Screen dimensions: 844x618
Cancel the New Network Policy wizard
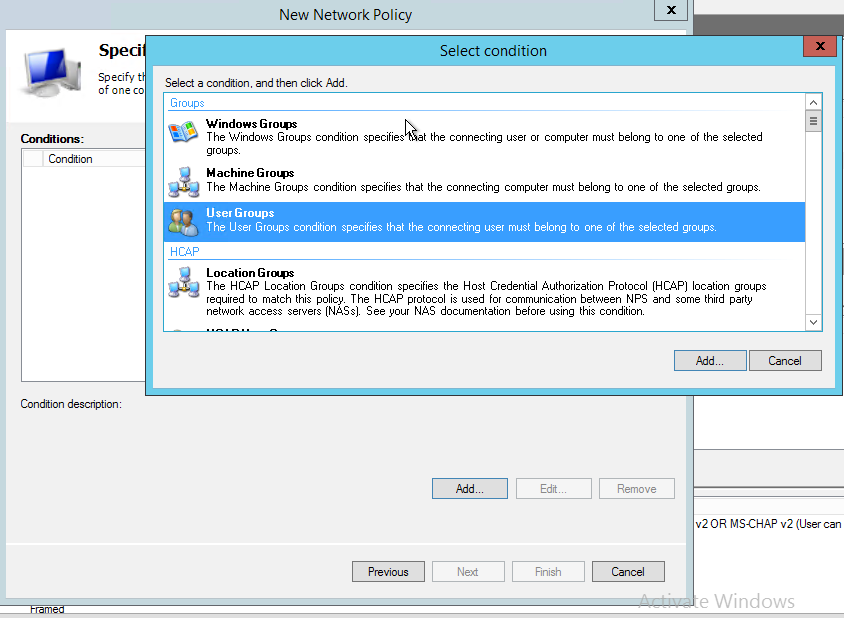[628, 572]
